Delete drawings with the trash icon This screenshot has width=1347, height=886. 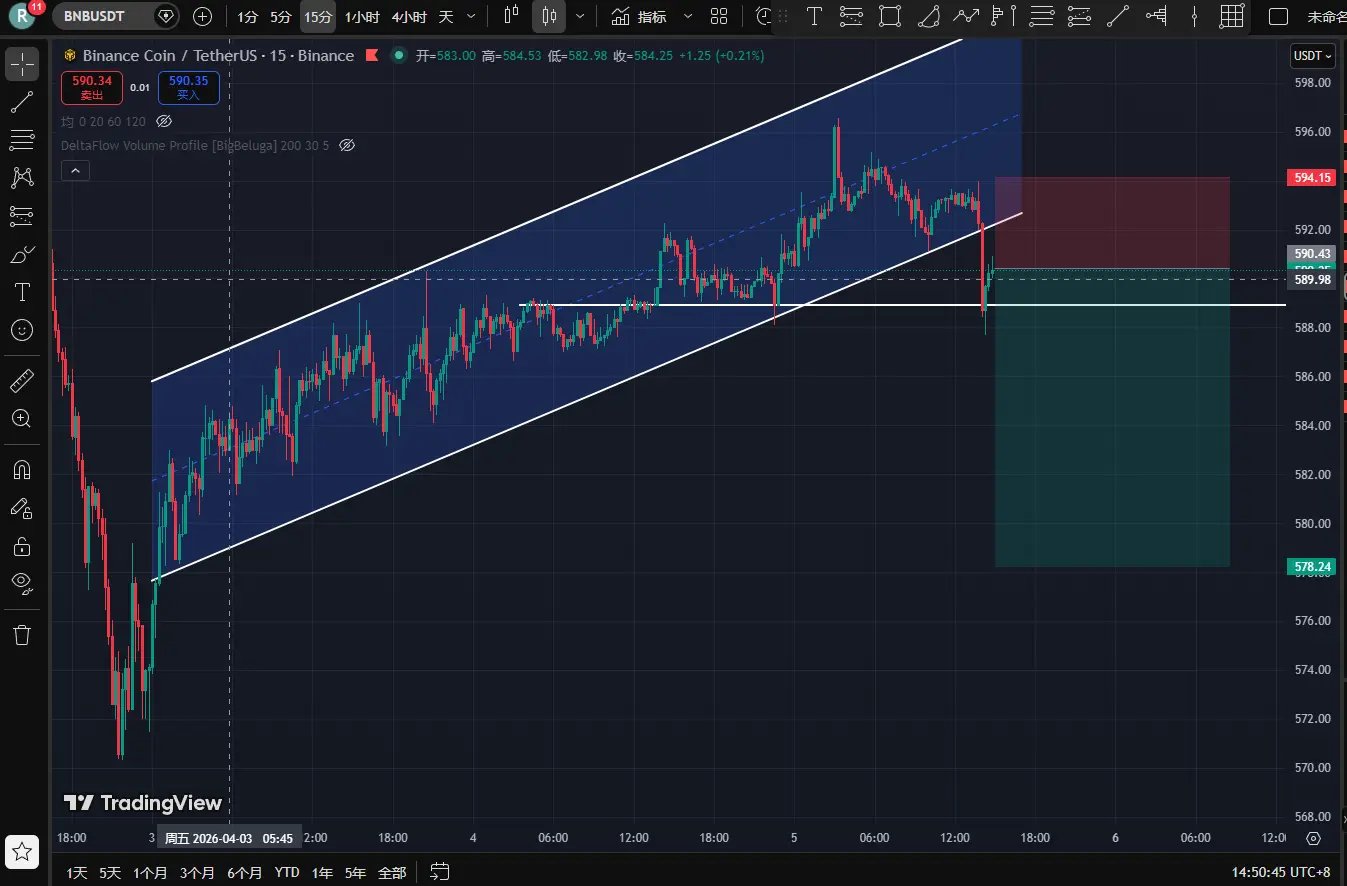pos(22,634)
